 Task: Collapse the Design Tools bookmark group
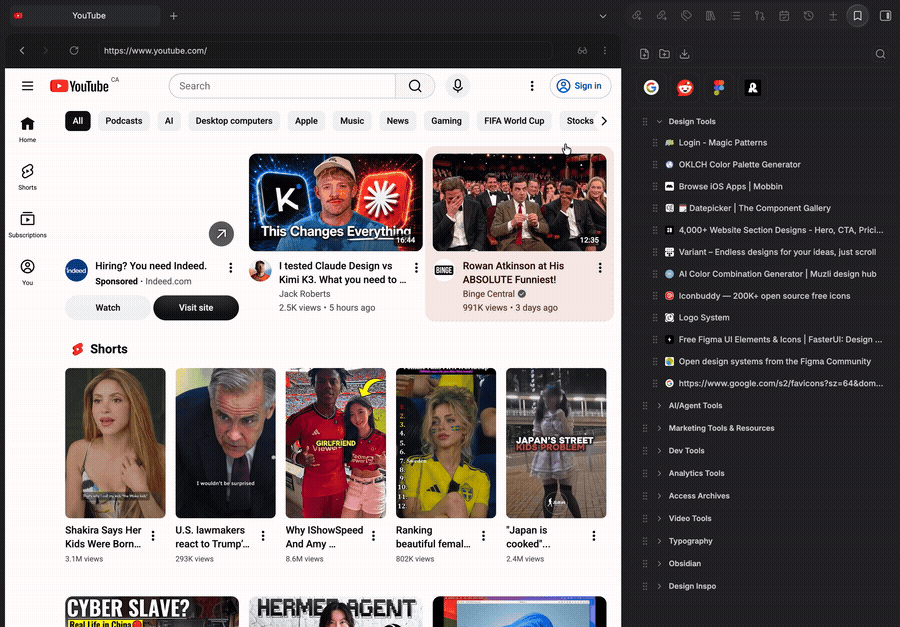[660, 122]
